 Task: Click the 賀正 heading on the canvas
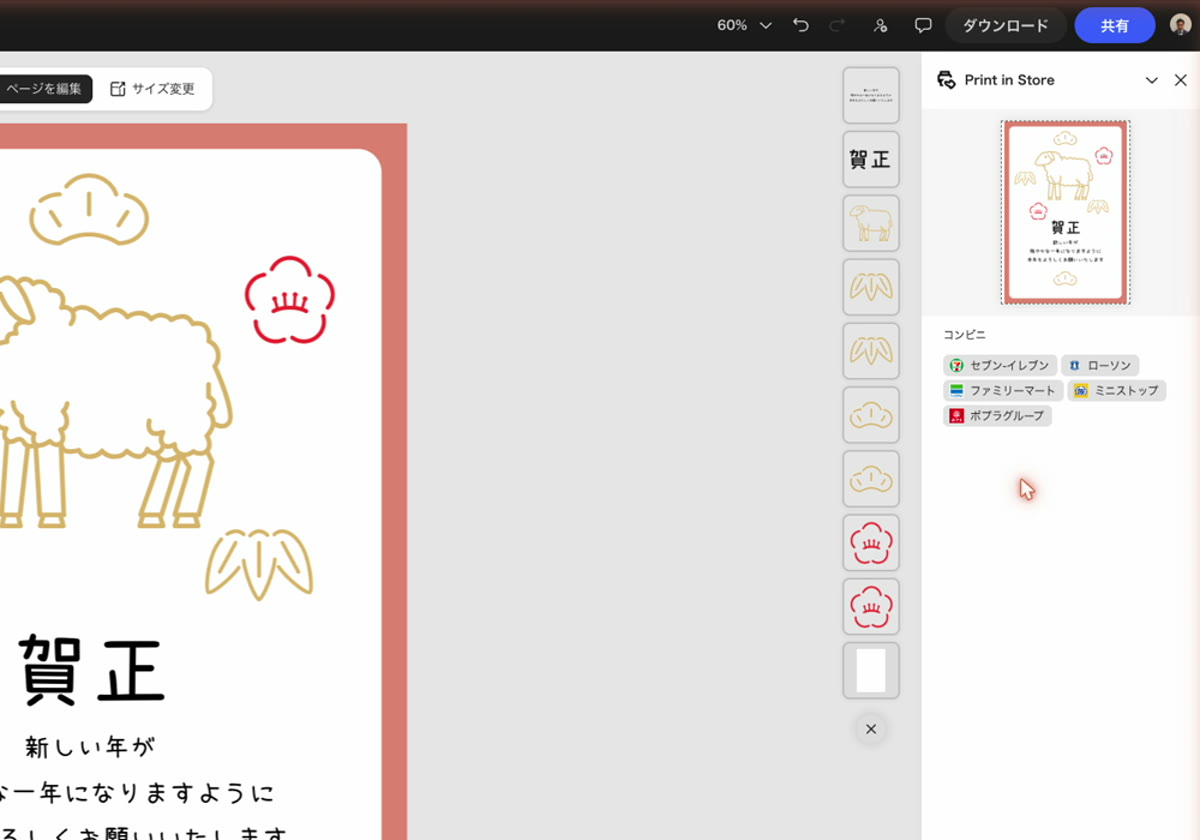click(92, 671)
